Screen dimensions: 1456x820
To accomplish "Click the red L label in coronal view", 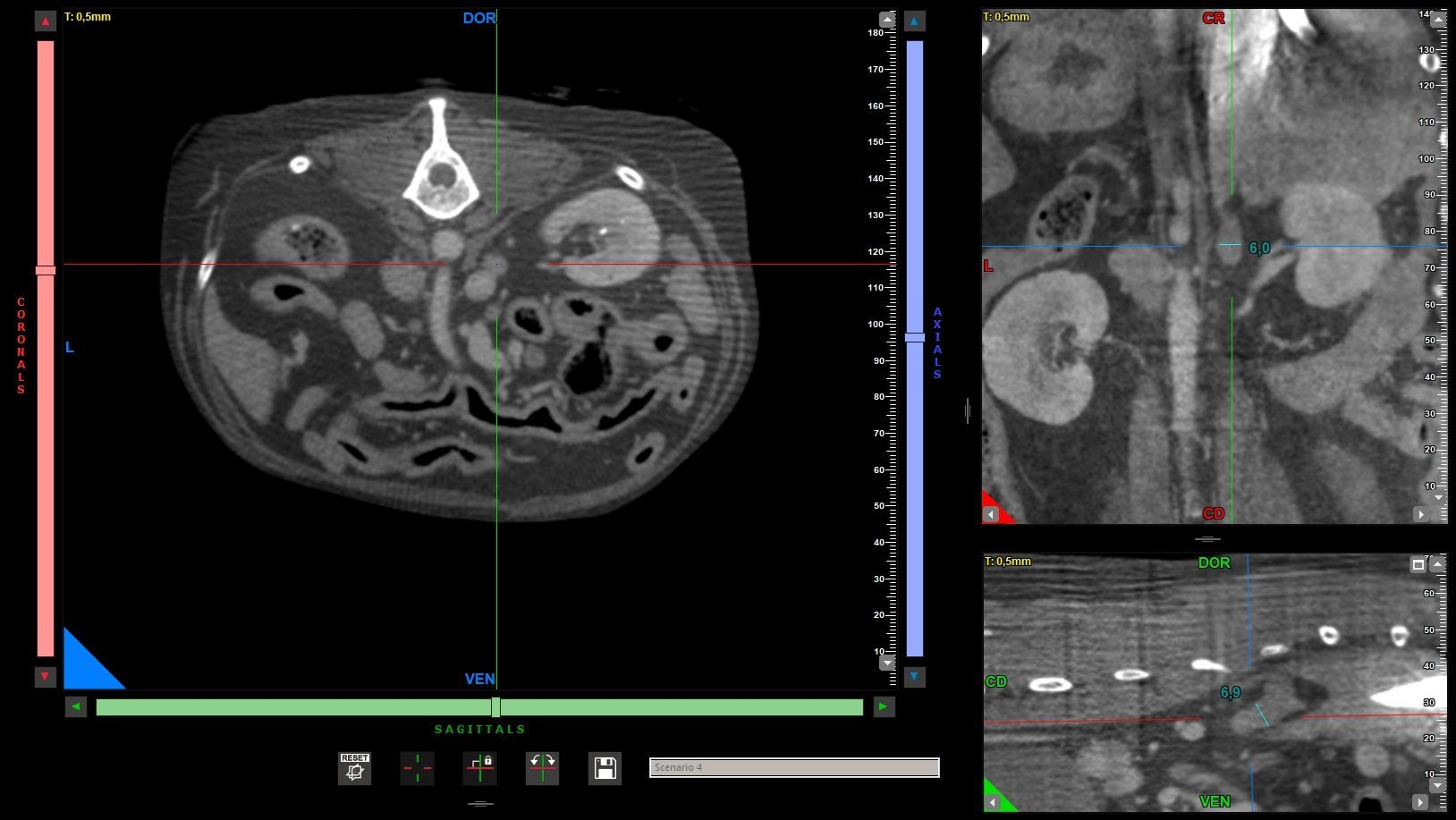I will click(x=988, y=266).
